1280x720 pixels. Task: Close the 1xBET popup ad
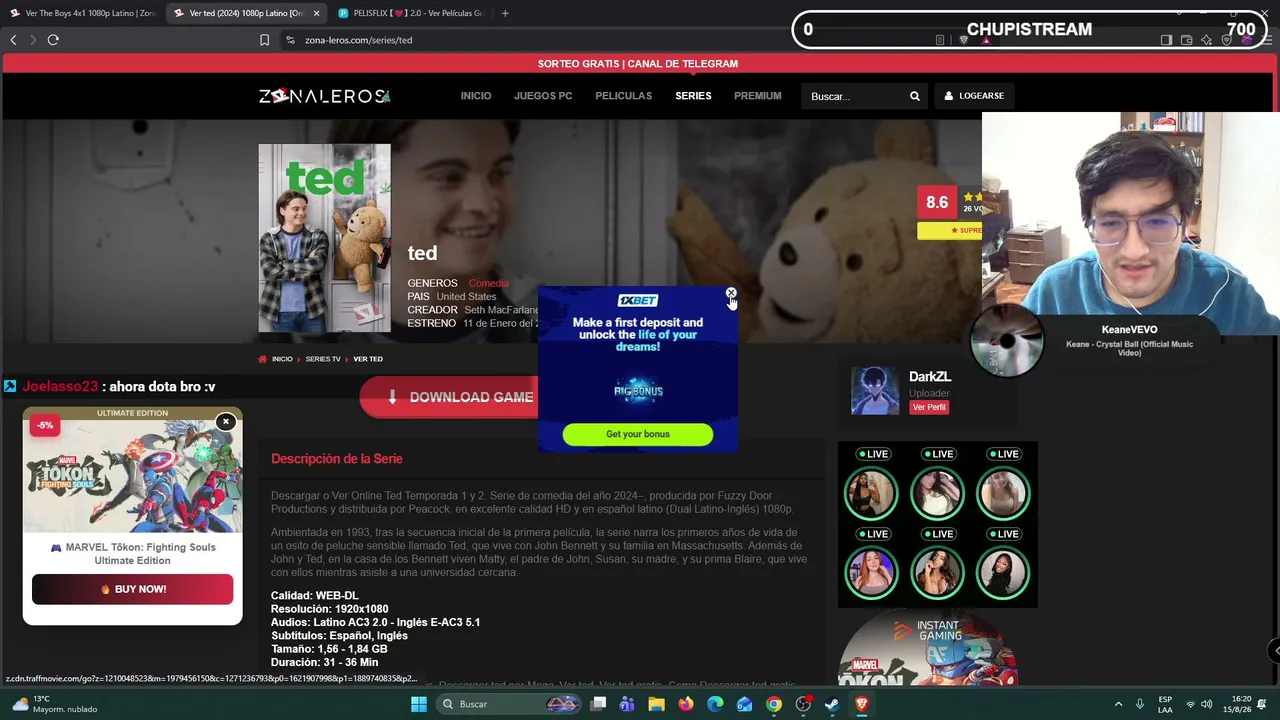(731, 293)
